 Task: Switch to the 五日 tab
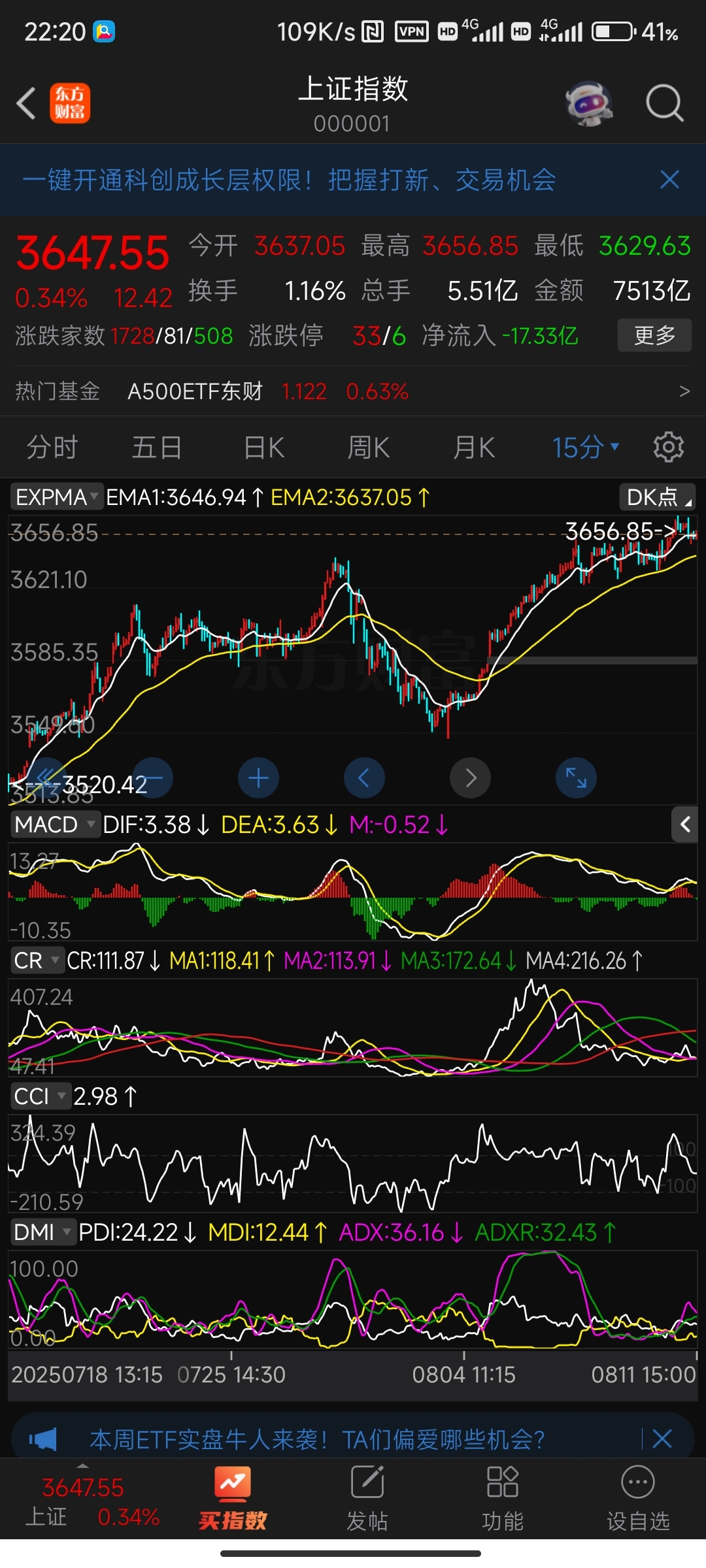coord(157,448)
